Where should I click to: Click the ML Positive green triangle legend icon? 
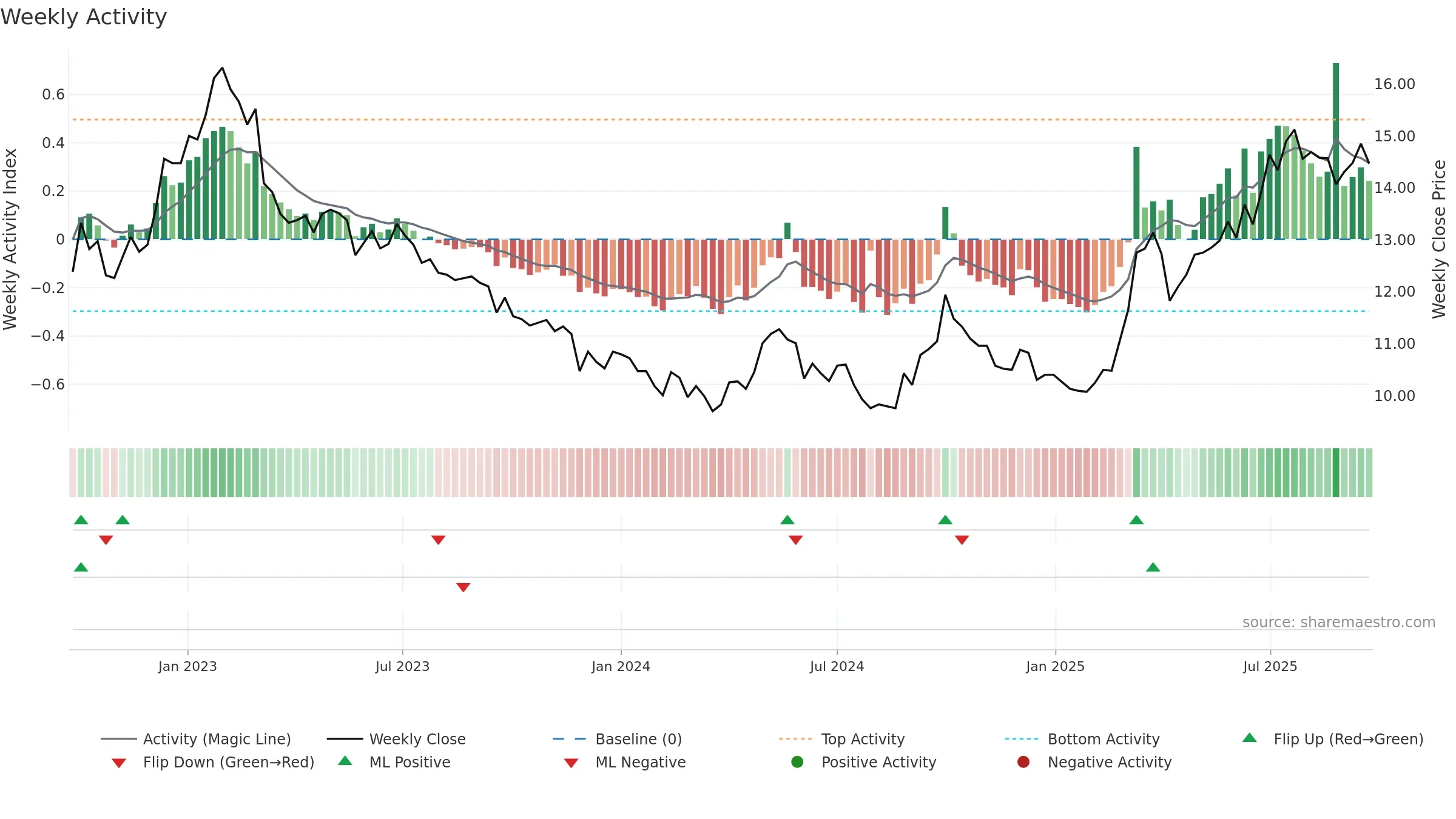point(345,761)
